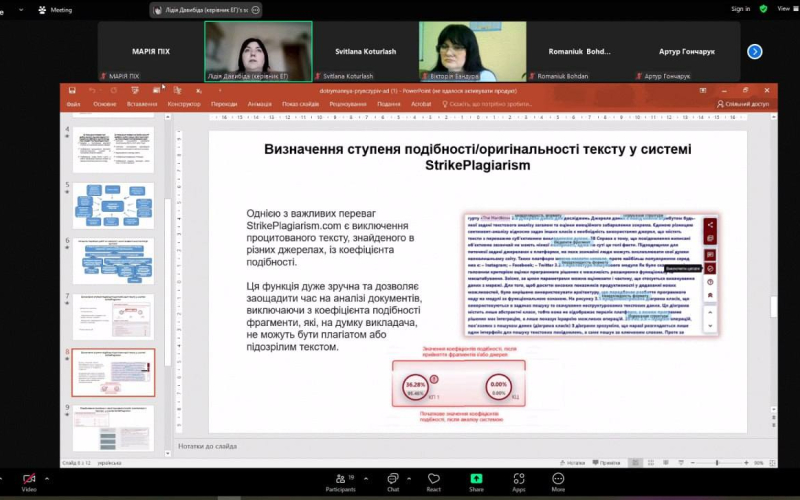This screenshot has width=800, height=500.
Task: Click Svitlana Koturlash participant tile
Action: (x=365, y=51)
